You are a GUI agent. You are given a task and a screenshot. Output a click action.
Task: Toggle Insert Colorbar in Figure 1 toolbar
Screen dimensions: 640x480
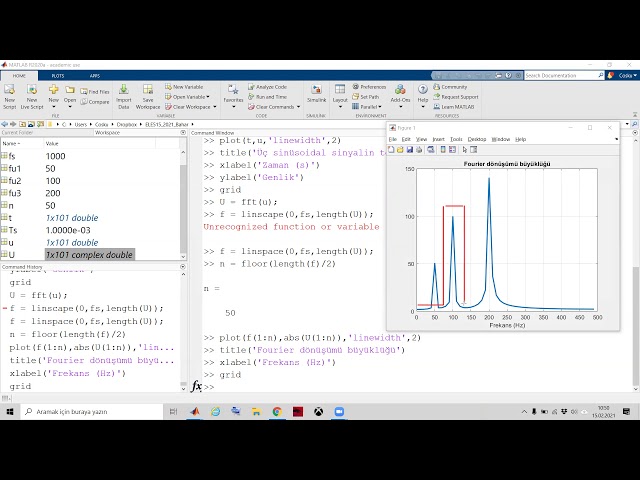coord(443,150)
